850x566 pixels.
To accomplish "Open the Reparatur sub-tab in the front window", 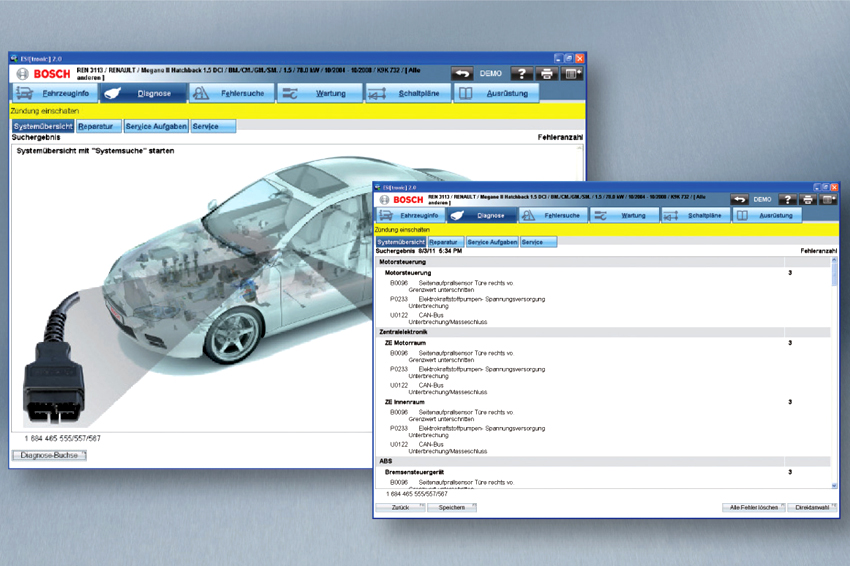I will pyautogui.click(x=446, y=242).
